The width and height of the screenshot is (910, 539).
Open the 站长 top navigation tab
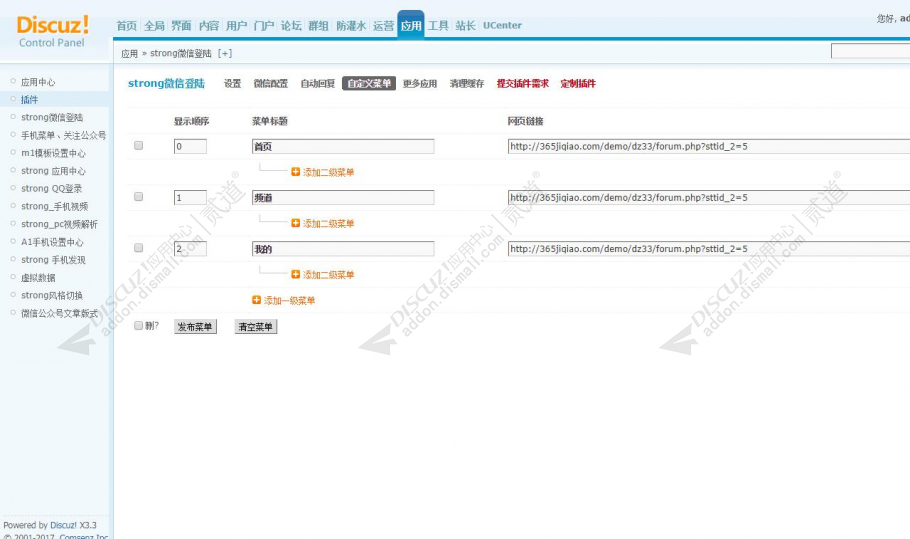tap(465, 26)
